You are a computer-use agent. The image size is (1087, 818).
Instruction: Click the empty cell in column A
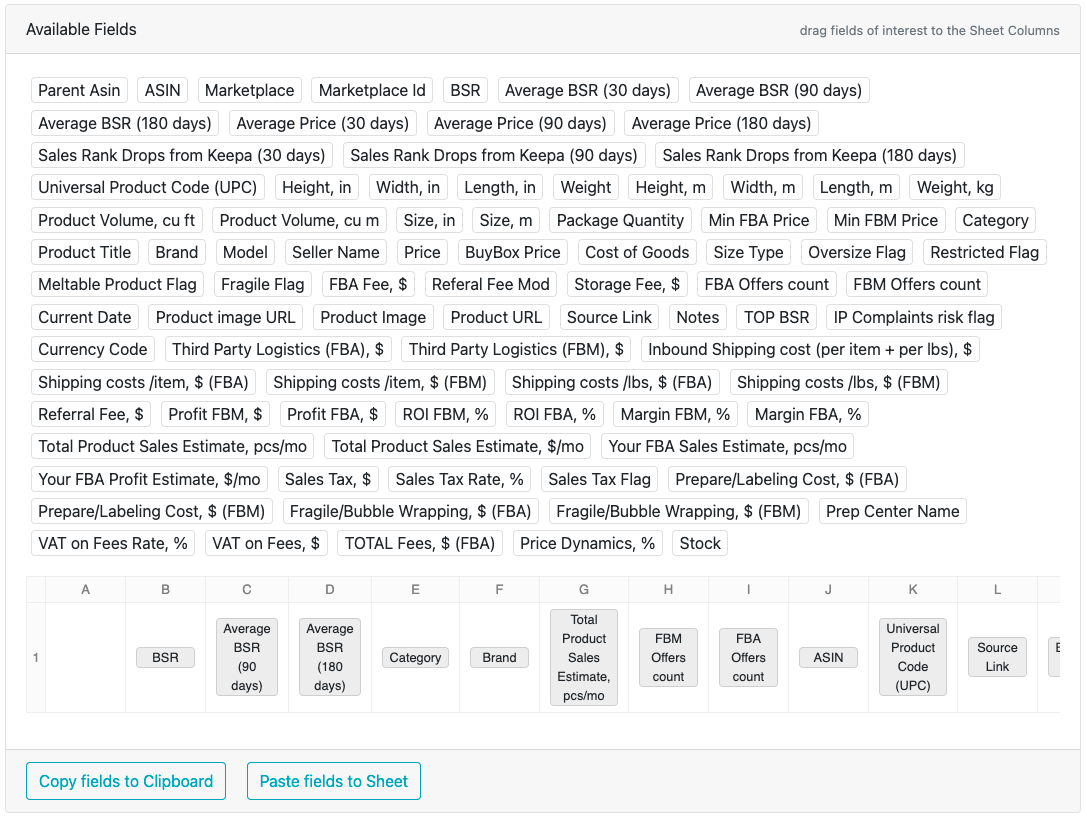point(85,657)
